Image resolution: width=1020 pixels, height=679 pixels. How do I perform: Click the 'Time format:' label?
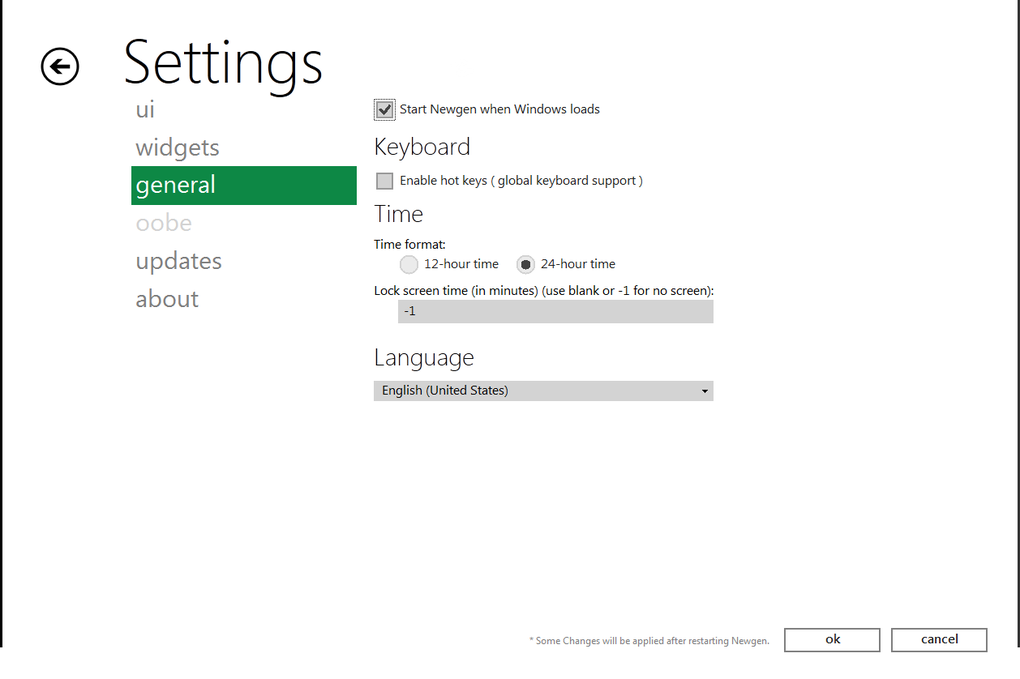(410, 245)
